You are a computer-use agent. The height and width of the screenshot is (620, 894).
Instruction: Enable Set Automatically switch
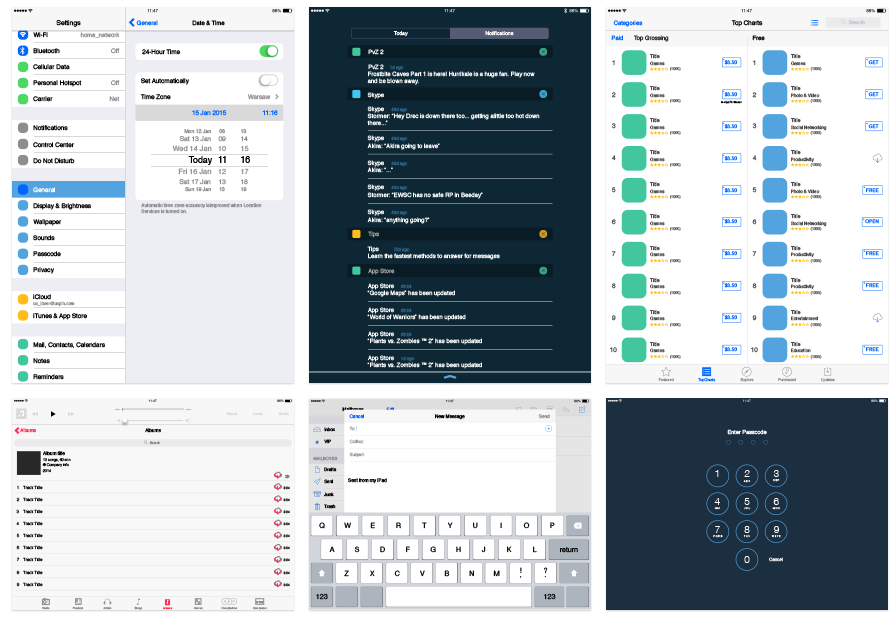(269, 80)
